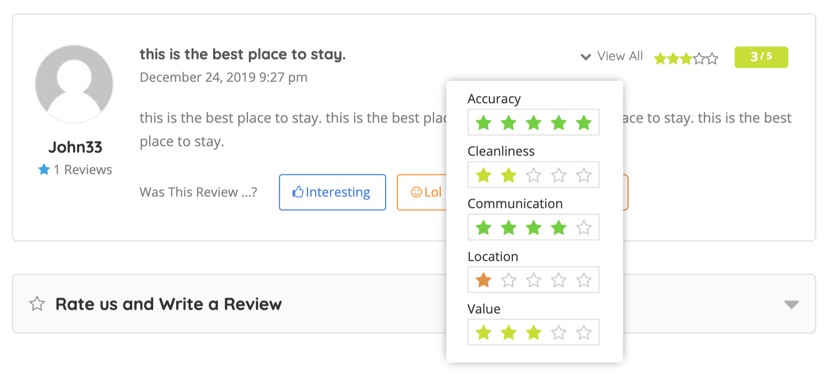
Task: Click the Rate us and Write a Review heading
Action: coord(169,304)
